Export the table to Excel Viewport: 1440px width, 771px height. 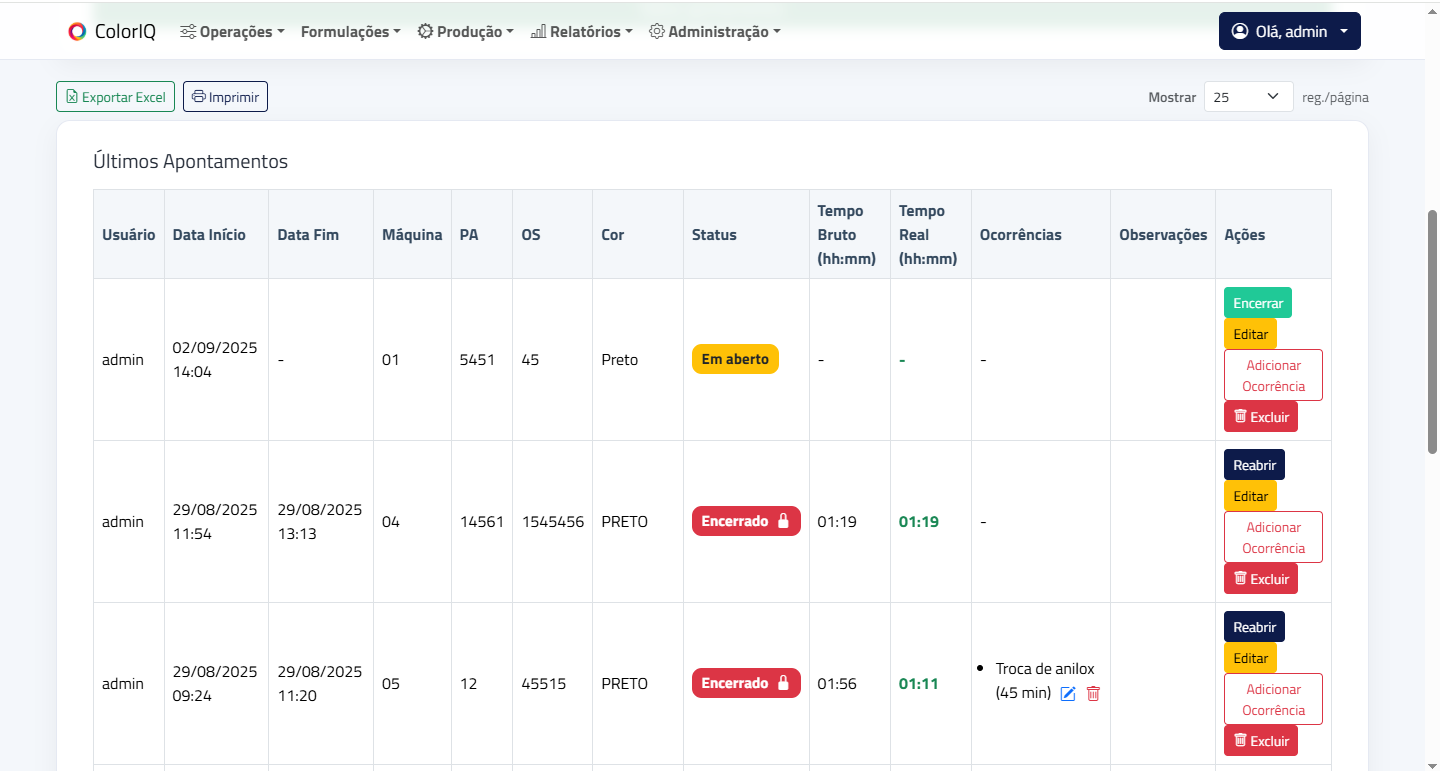(x=116, y=97)
